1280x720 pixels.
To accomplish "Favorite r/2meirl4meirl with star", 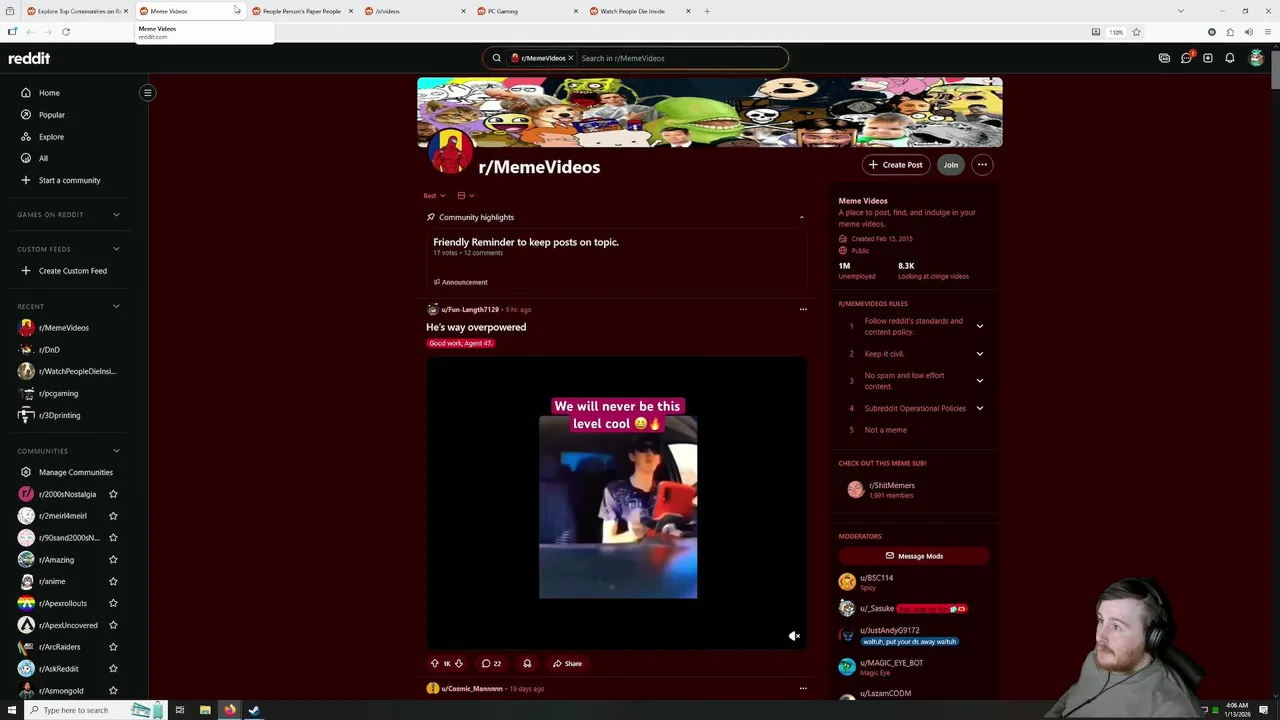I will point(113,516).
